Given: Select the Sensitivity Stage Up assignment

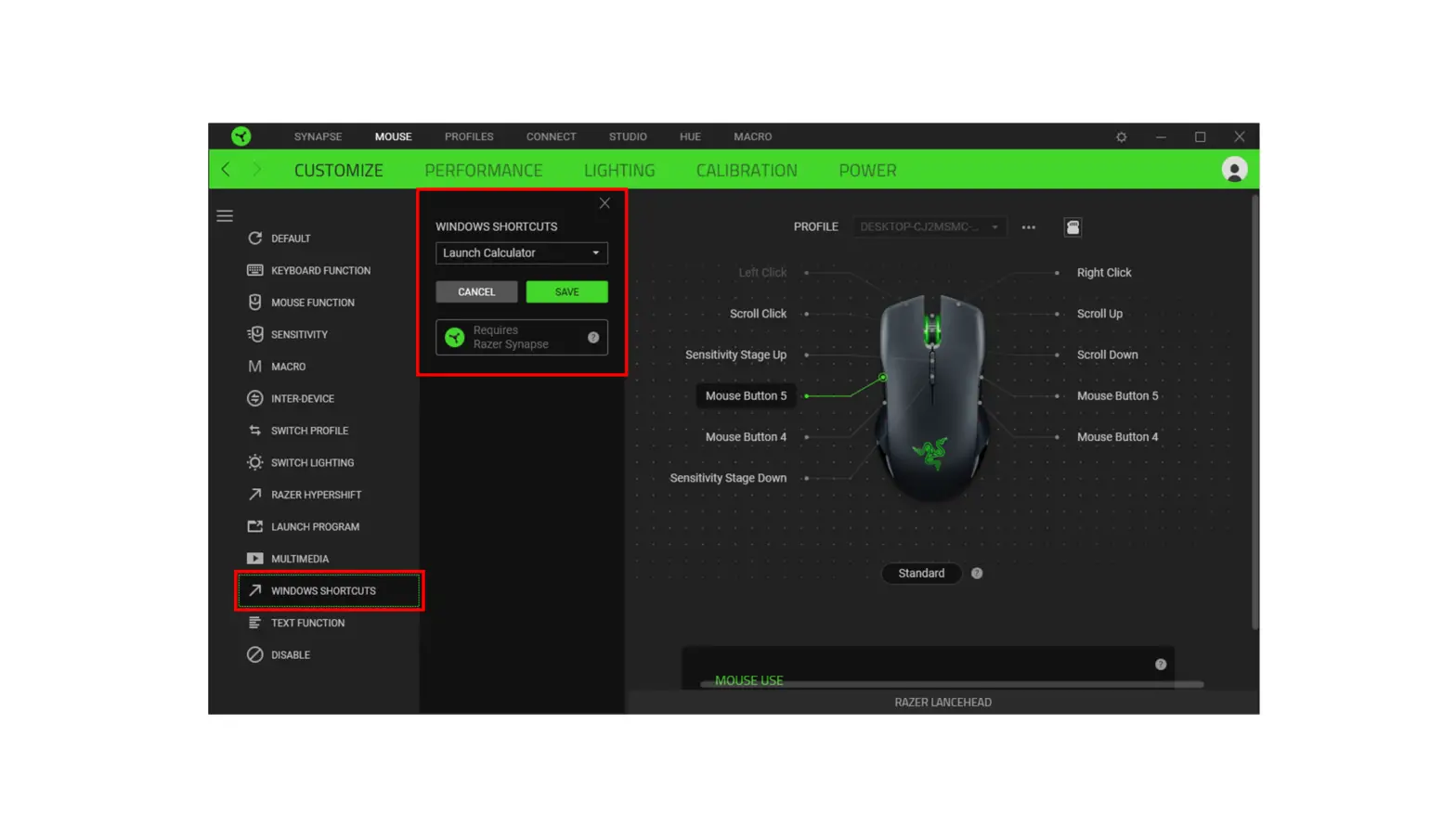Looking at the screenshot, I should pyautogui.click(x=735, y=355).
